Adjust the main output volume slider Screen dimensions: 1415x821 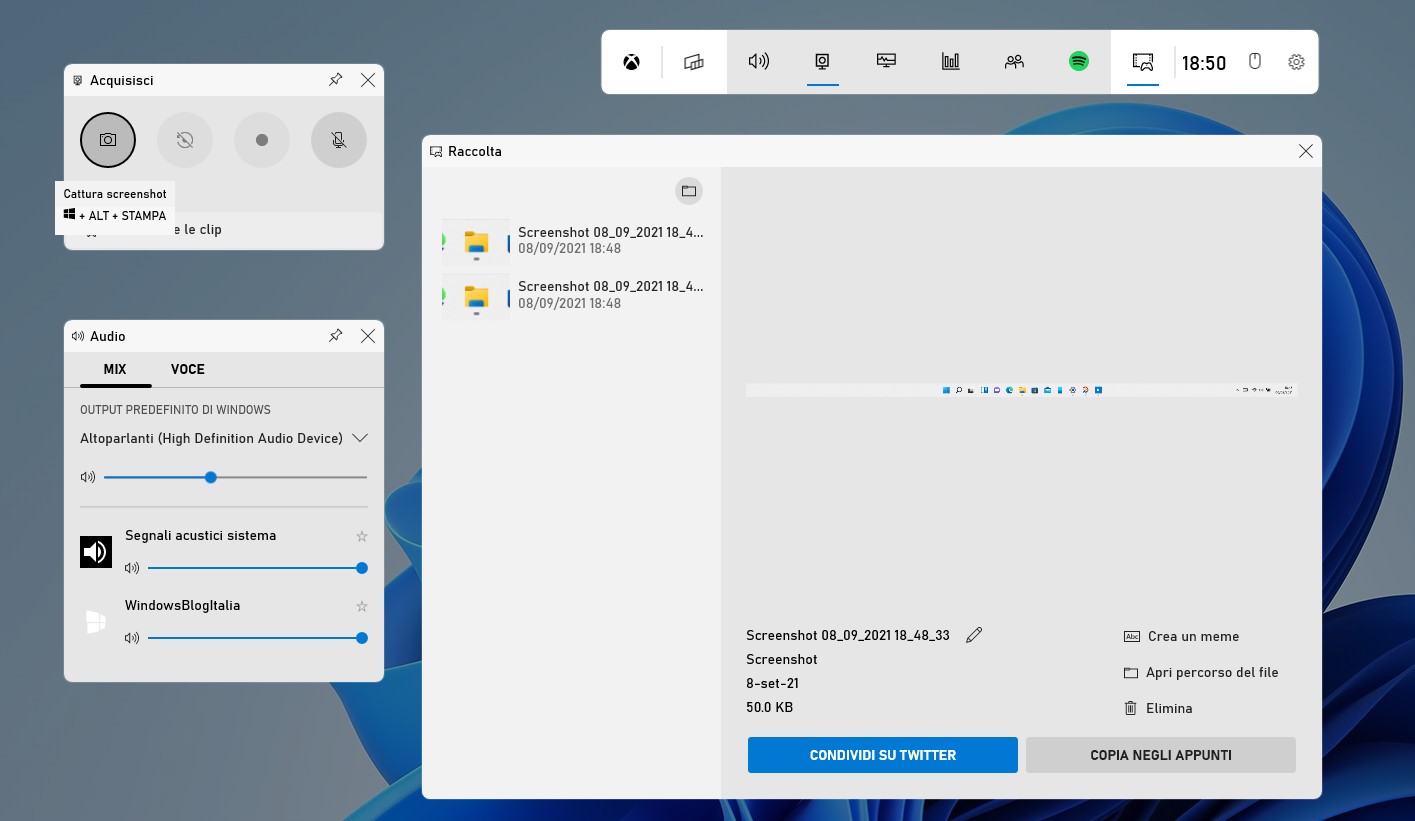click(x=236, y=478)
